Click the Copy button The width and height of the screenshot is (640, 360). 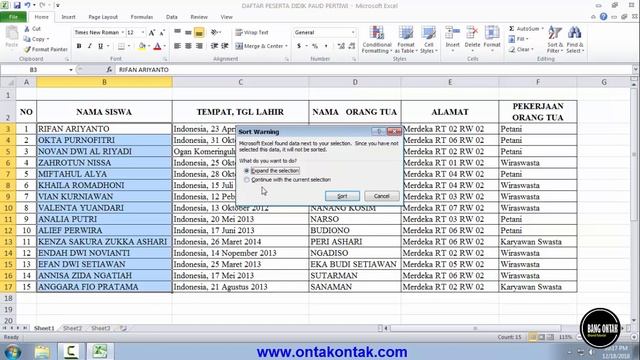(x=36, y=39)
